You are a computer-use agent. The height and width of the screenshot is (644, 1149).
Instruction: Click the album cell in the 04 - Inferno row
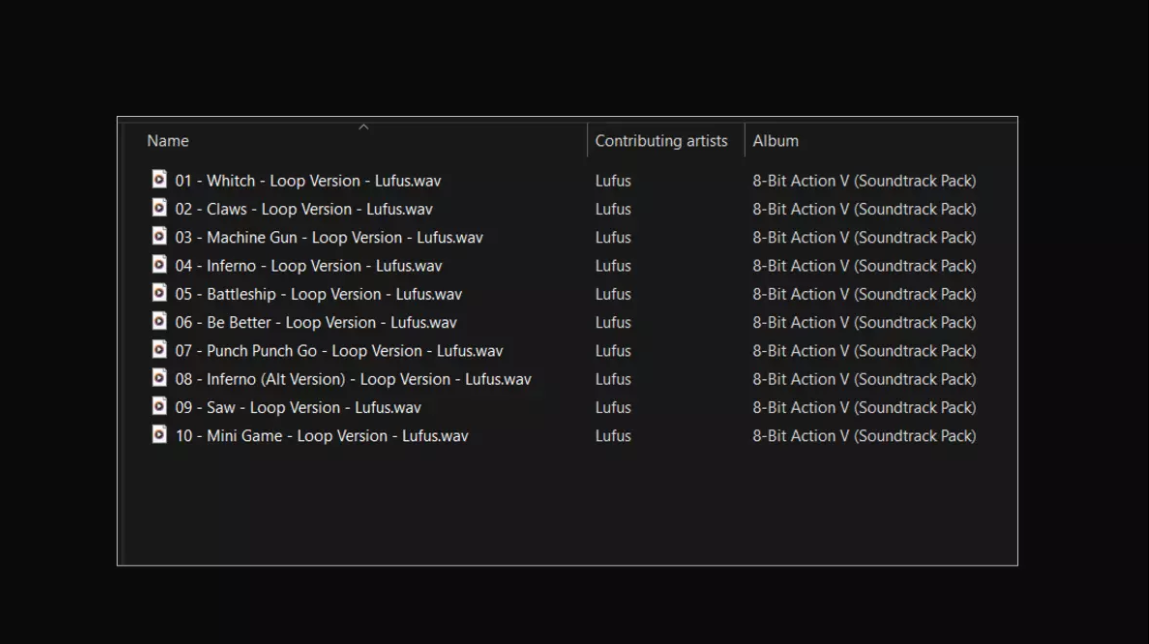point(864,266)
